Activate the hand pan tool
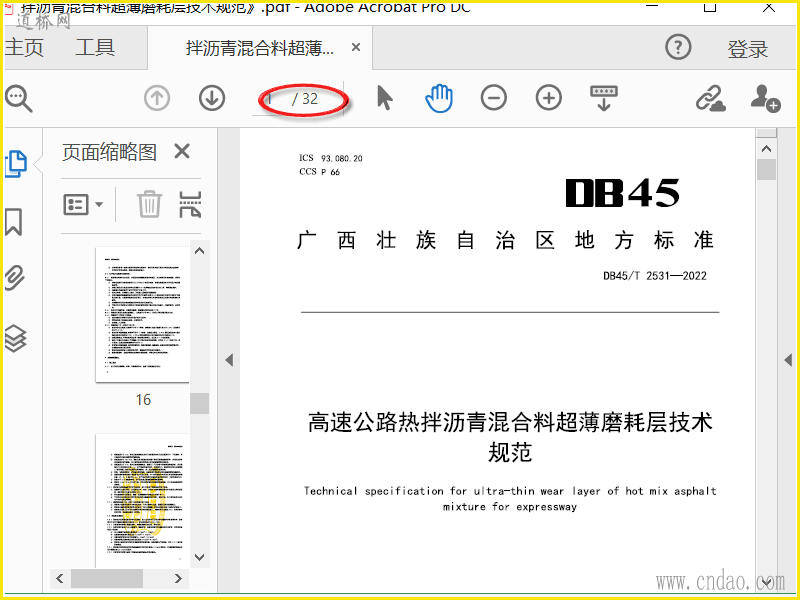 [x=439, y=98]
